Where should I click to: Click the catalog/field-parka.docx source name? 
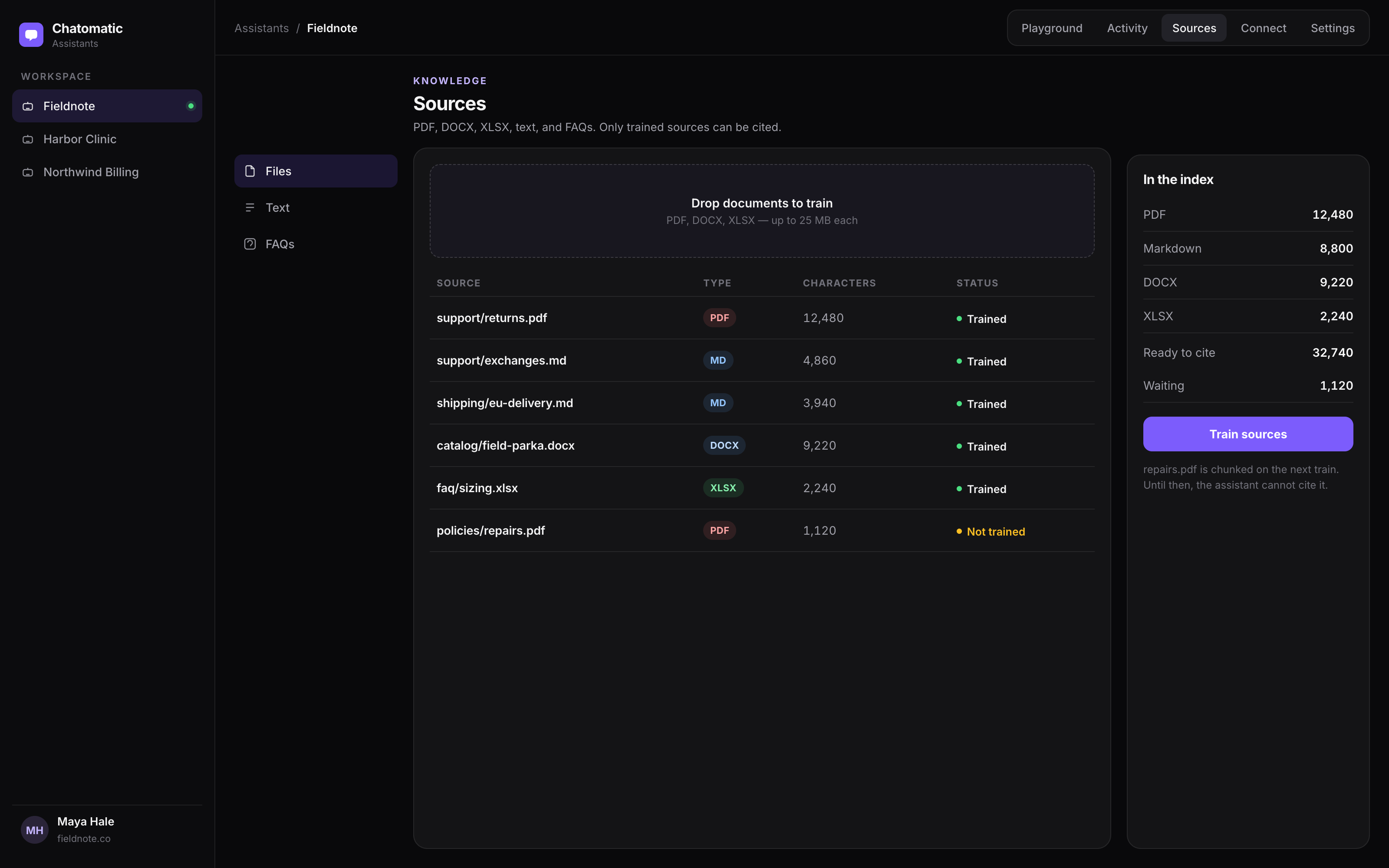[x=505, y=445]
